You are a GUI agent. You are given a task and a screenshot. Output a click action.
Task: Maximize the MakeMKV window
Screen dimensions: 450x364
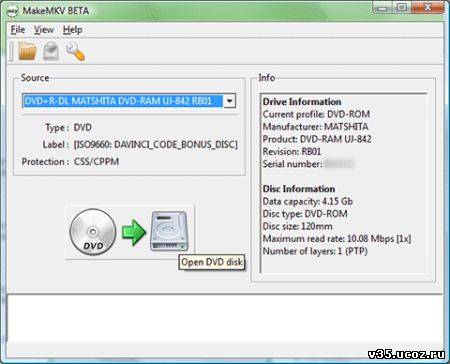(x=402, y=8)
